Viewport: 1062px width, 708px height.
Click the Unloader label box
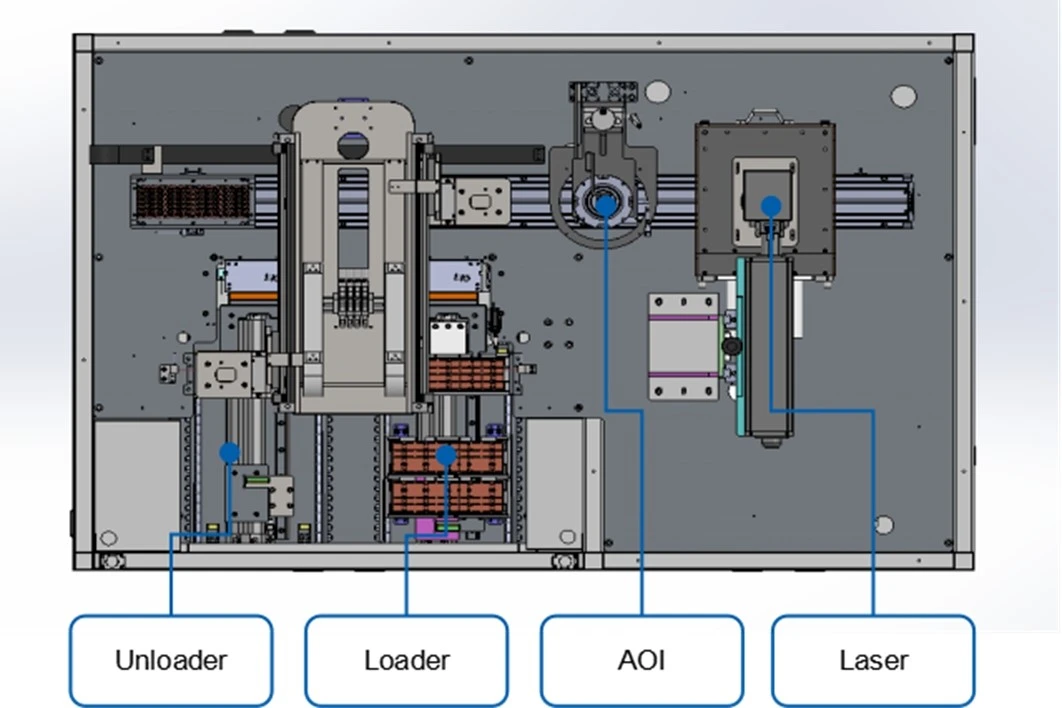(171, 660)
